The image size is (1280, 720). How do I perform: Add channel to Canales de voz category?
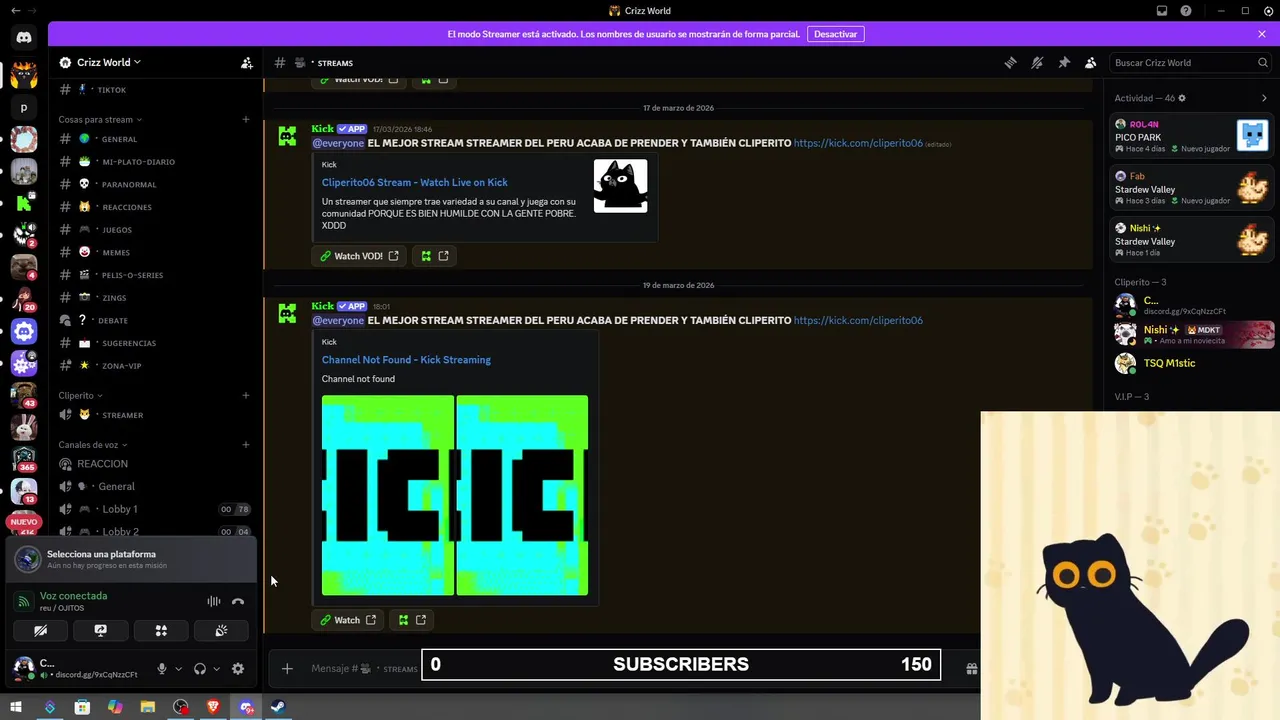[x=246, y=444]
